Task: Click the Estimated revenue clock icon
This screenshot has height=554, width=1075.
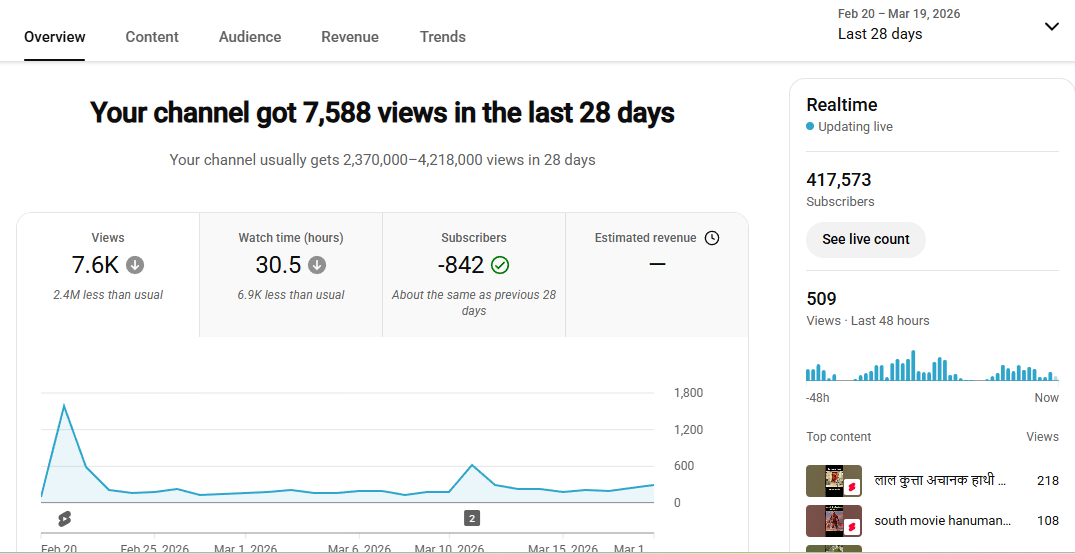Action: coord(712,238)
